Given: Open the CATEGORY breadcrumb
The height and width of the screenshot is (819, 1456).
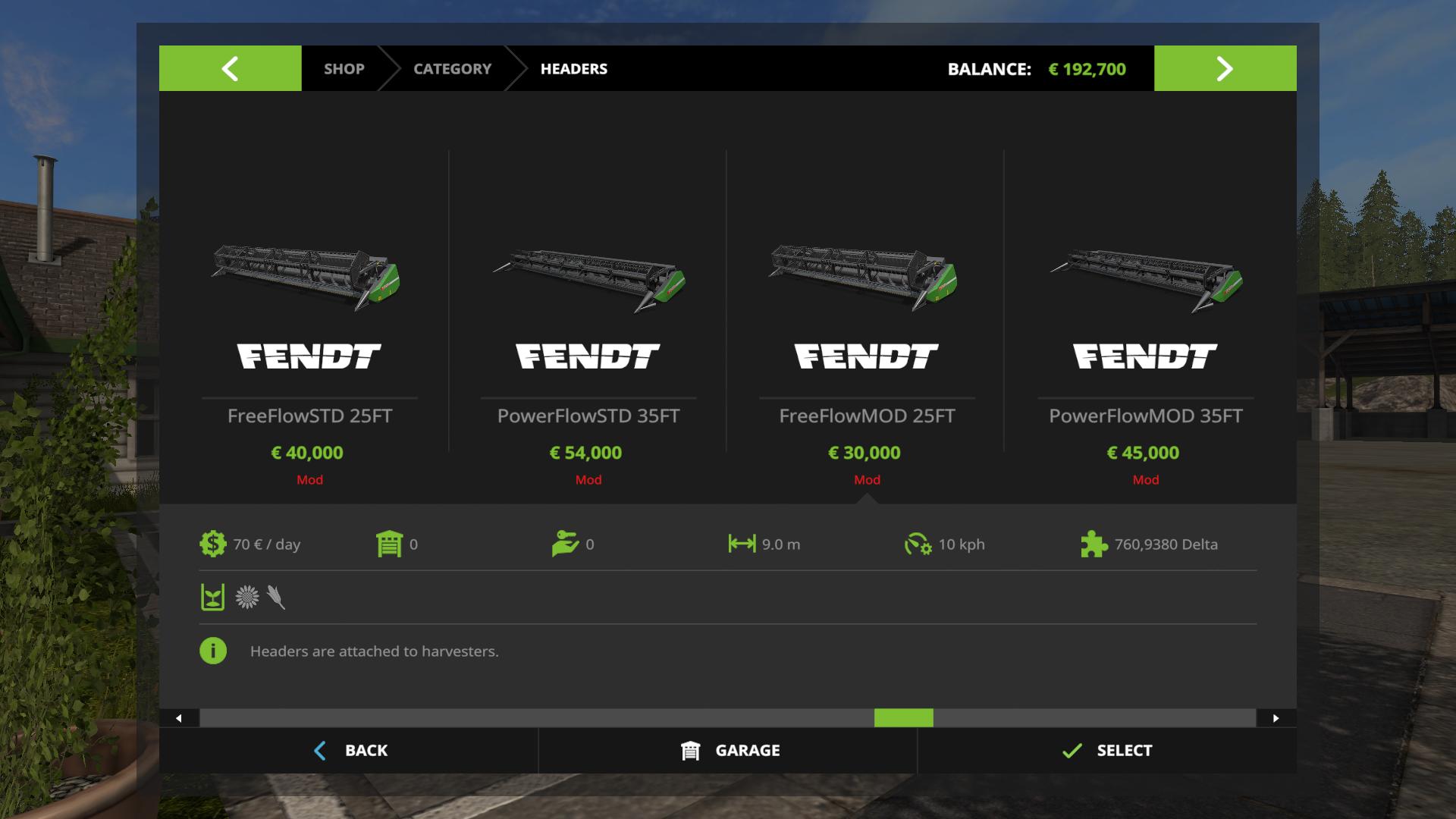Looking at the screenshot, I should point(452,68).
